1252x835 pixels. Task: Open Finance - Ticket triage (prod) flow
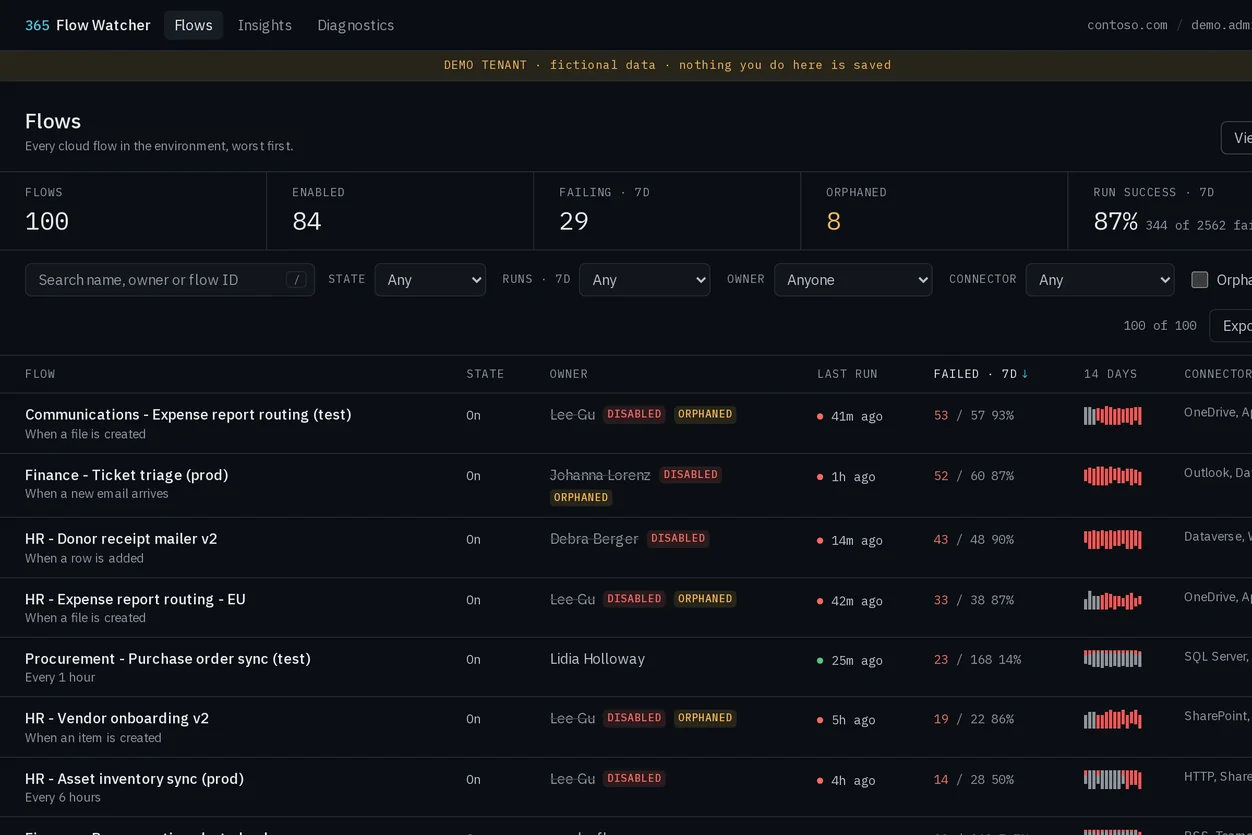coord(127,475)
